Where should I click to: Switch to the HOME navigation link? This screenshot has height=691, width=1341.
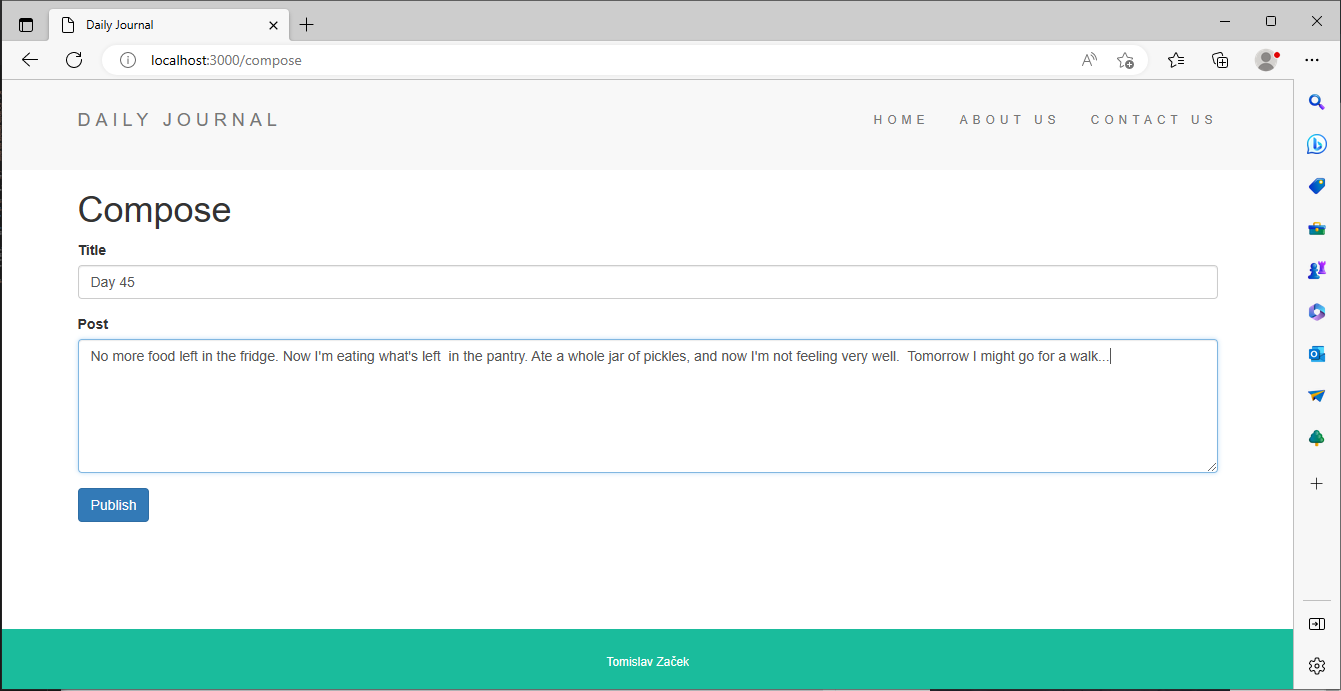[x=900, y=119]
